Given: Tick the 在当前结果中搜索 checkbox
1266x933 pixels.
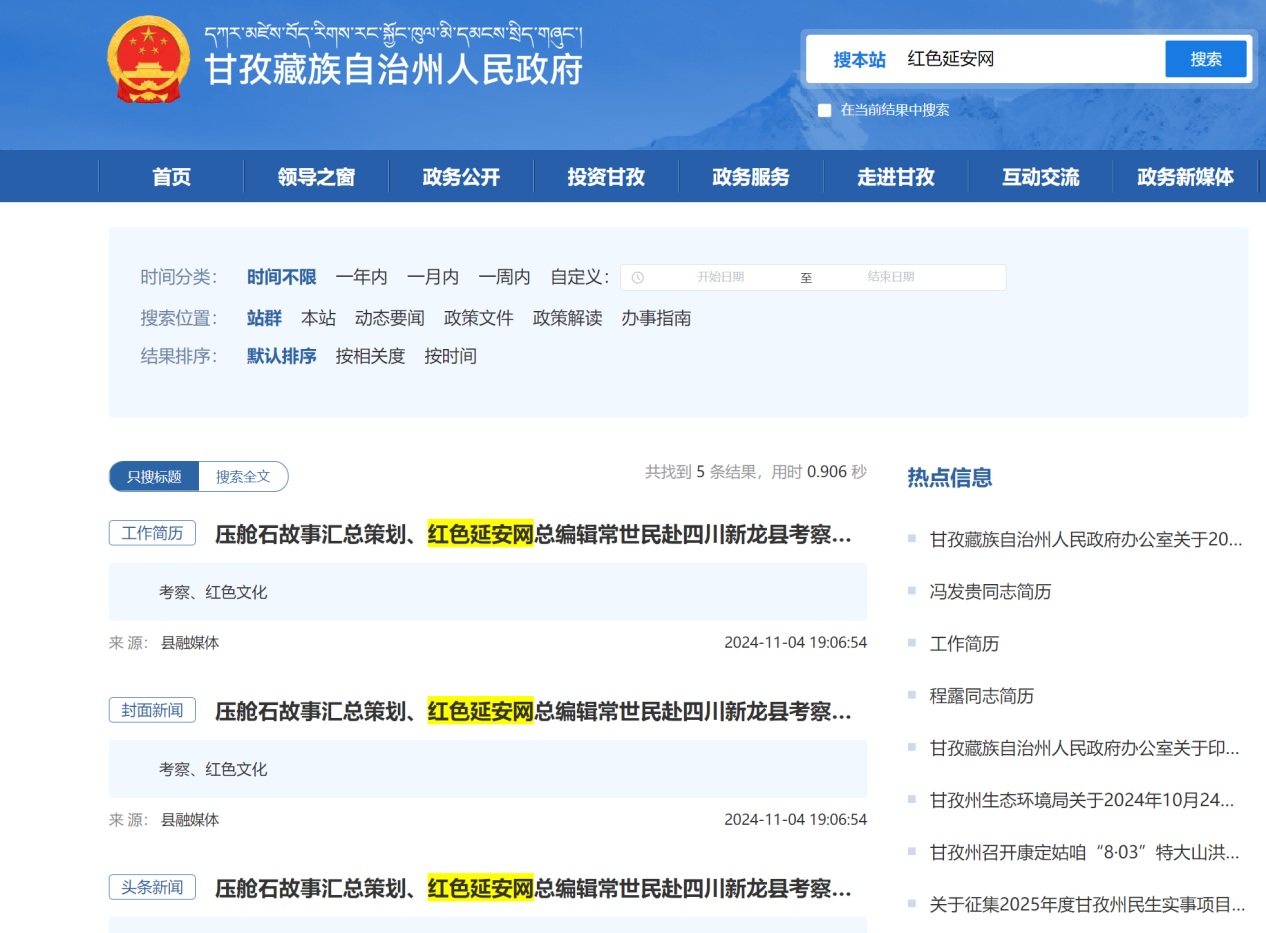Looking at the screenshot, I should click(x=824, y=110).
